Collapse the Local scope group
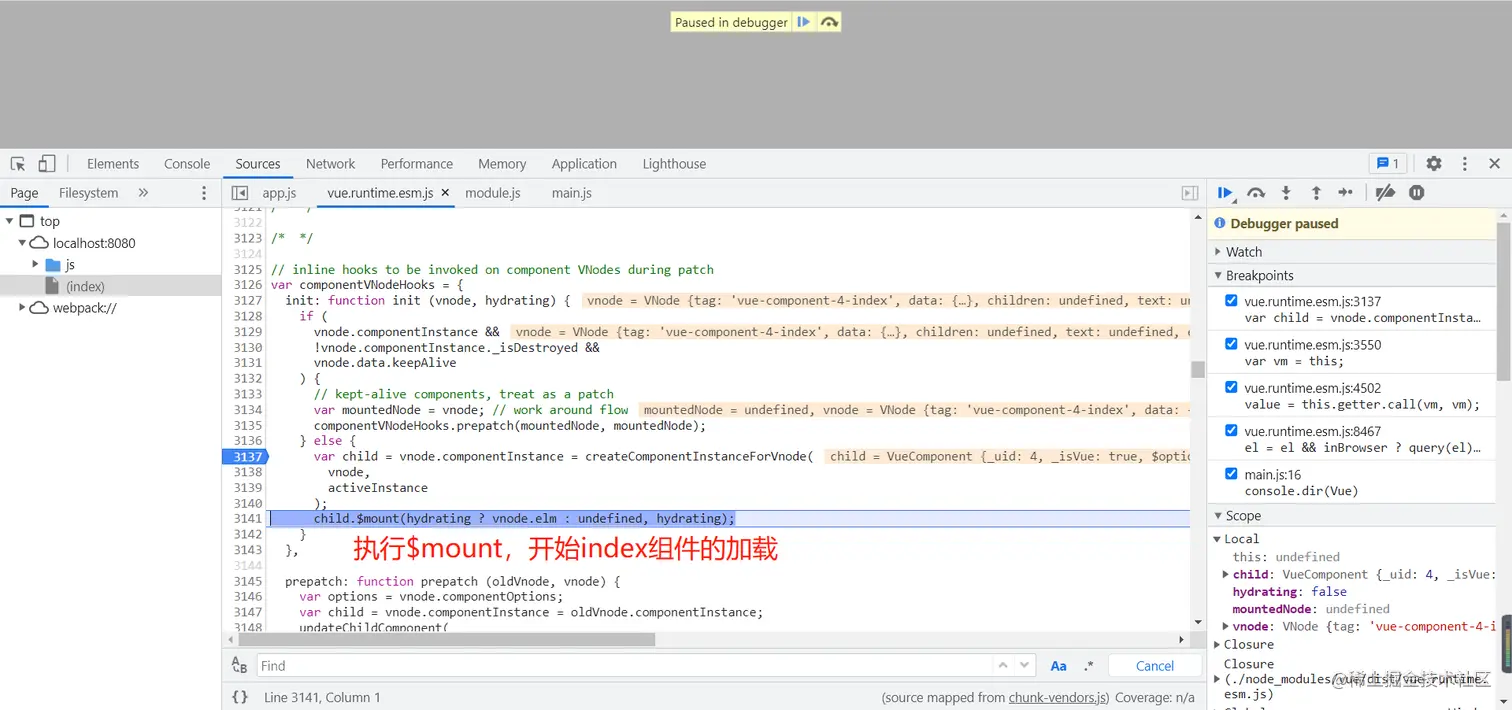1512x710 pixels. click(1218, 539)
